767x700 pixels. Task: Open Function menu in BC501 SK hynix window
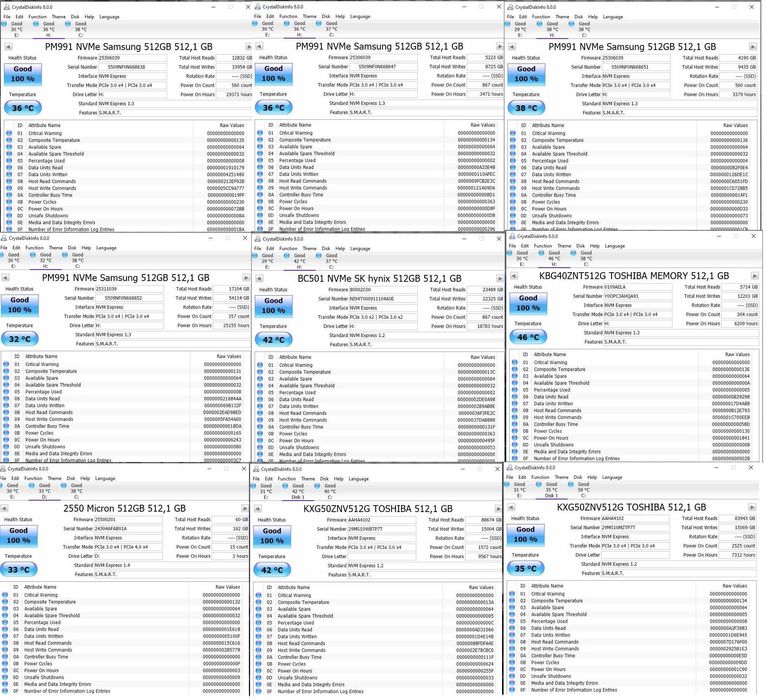coord(288,248)
